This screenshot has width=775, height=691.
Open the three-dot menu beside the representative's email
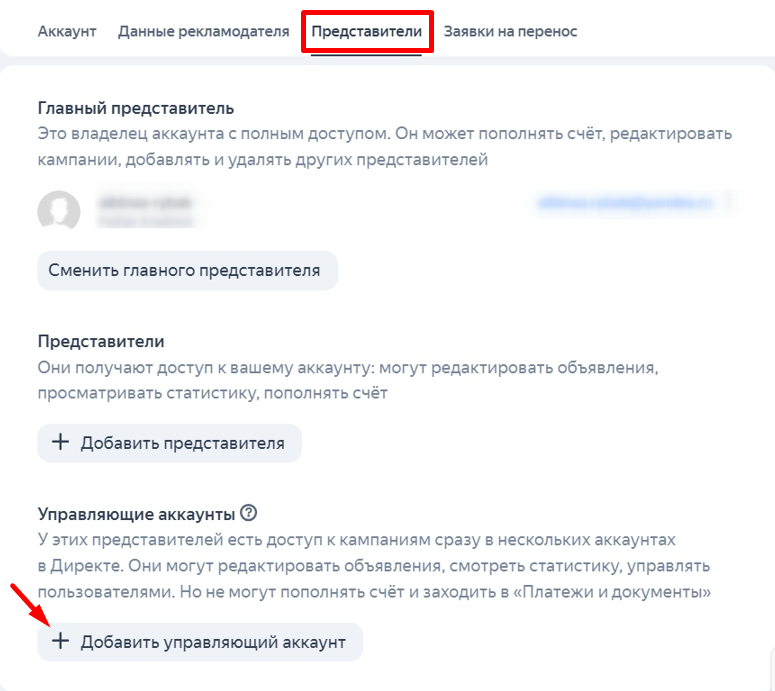tap(729, 202)
